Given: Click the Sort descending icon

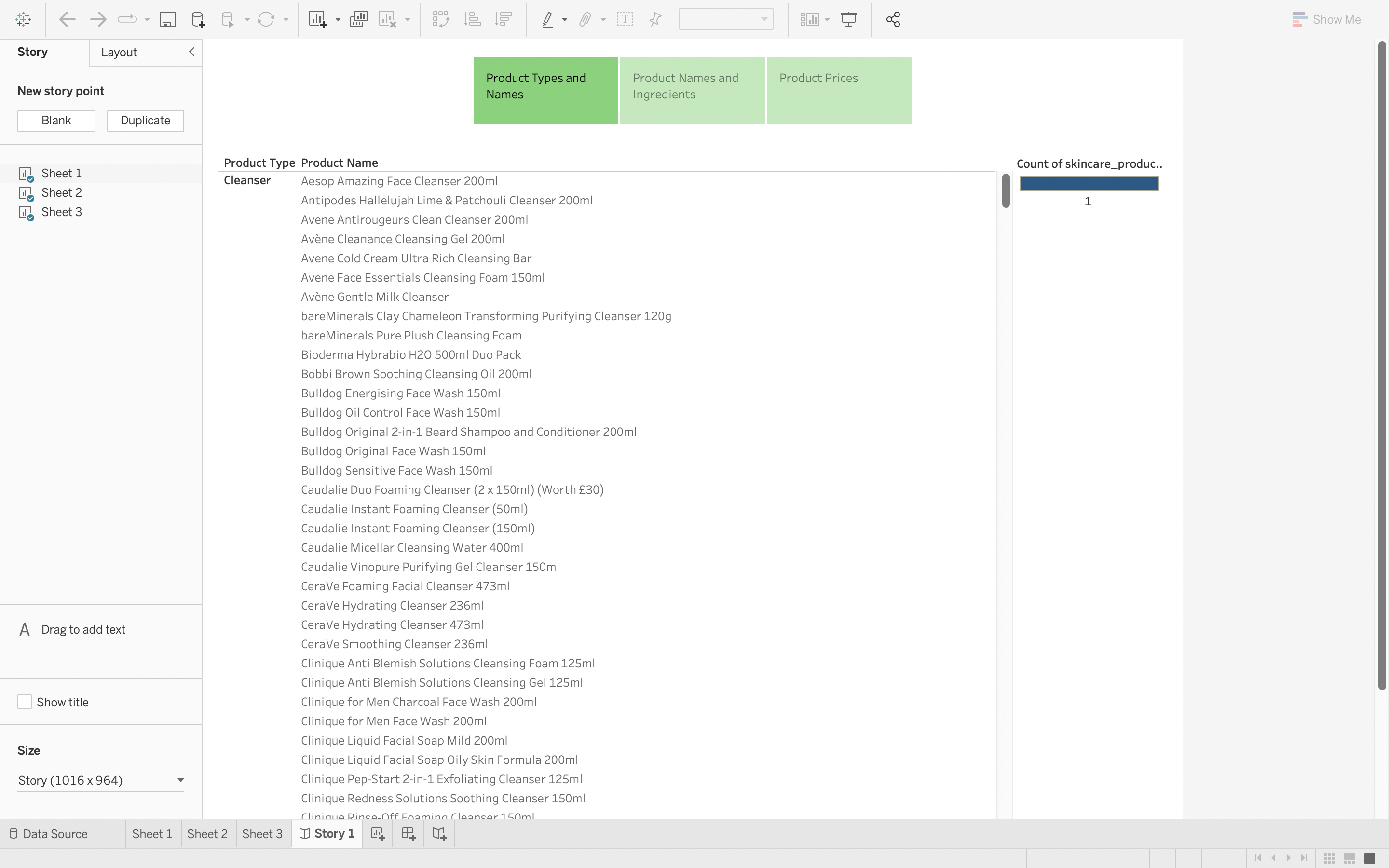Looking at the screenshot, I should click(504, 19).
